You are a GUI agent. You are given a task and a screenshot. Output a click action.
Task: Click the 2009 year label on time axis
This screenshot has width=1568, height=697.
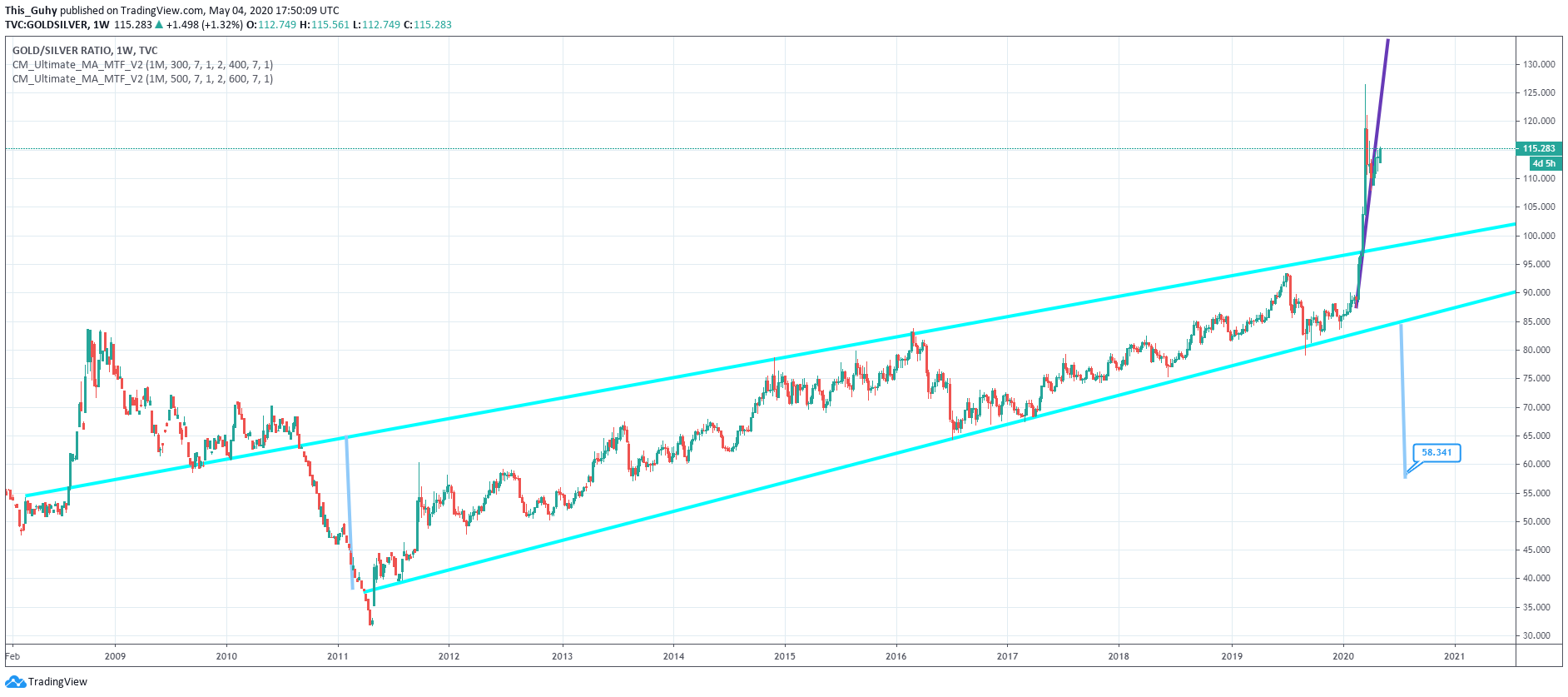pos(116,656)
